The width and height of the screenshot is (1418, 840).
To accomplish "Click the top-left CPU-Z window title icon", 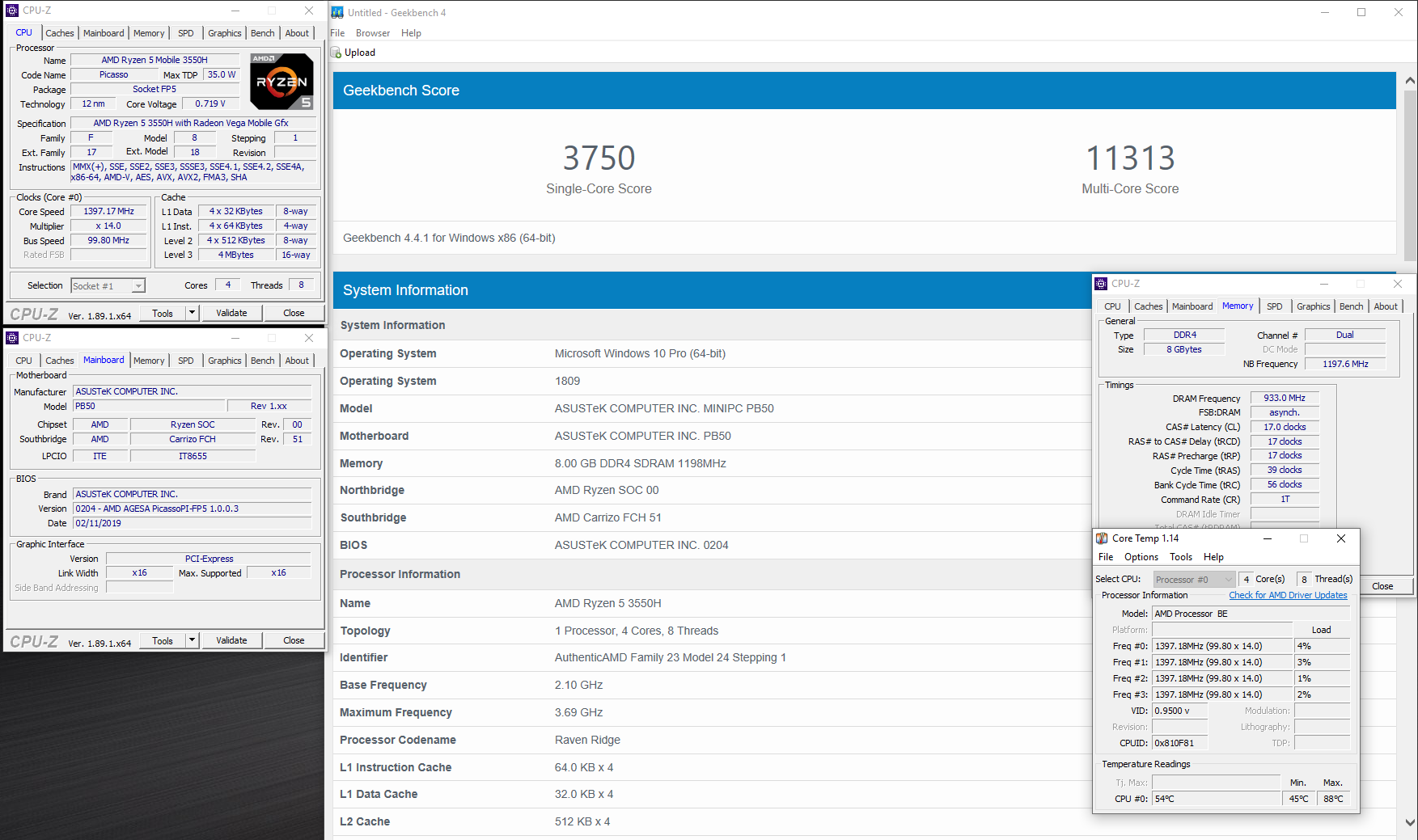I will 12,11.
